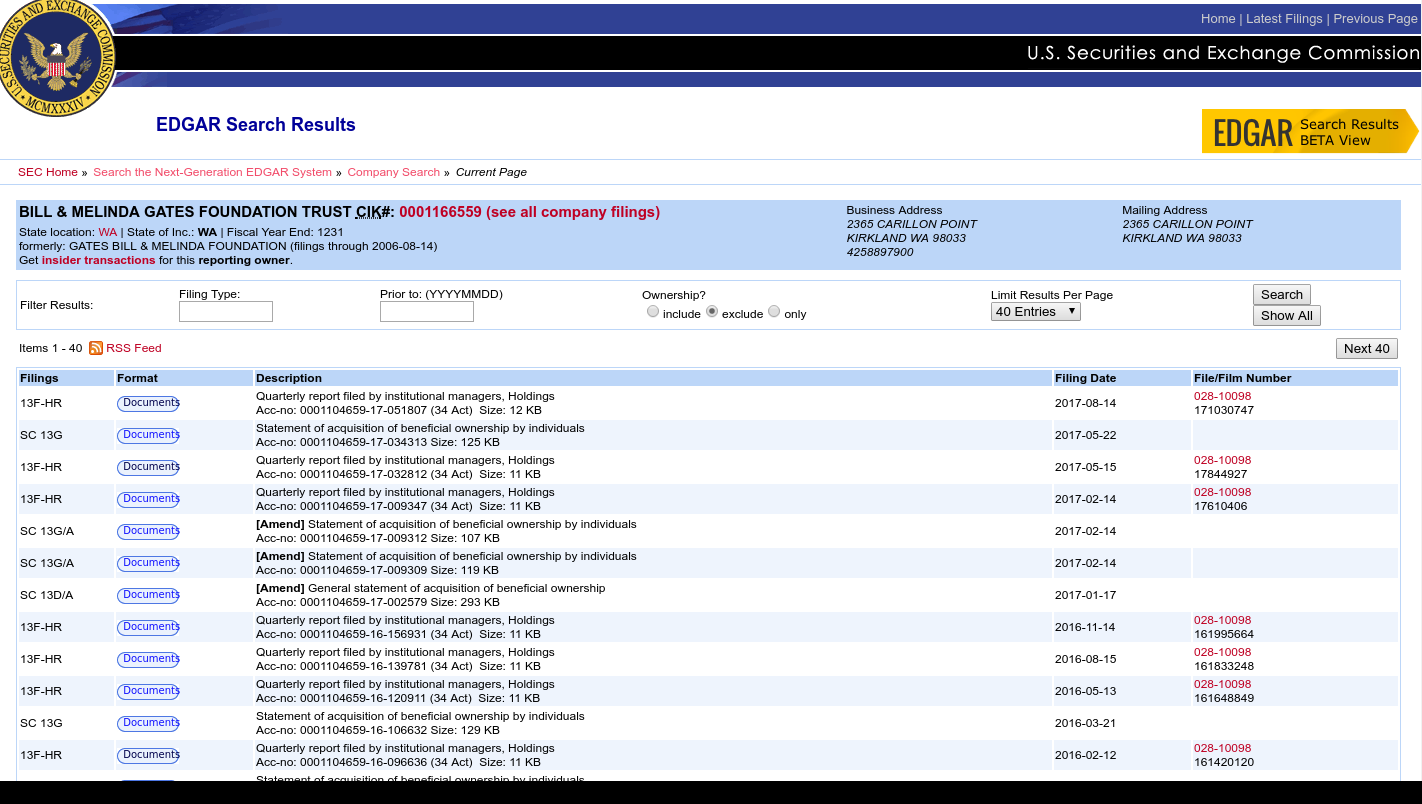Viewport: 1422px width, 804px height.
Task: Open Documents for SC 13G filed 2017-05-22
Action: pyautogui.click(x=148, y=435)
